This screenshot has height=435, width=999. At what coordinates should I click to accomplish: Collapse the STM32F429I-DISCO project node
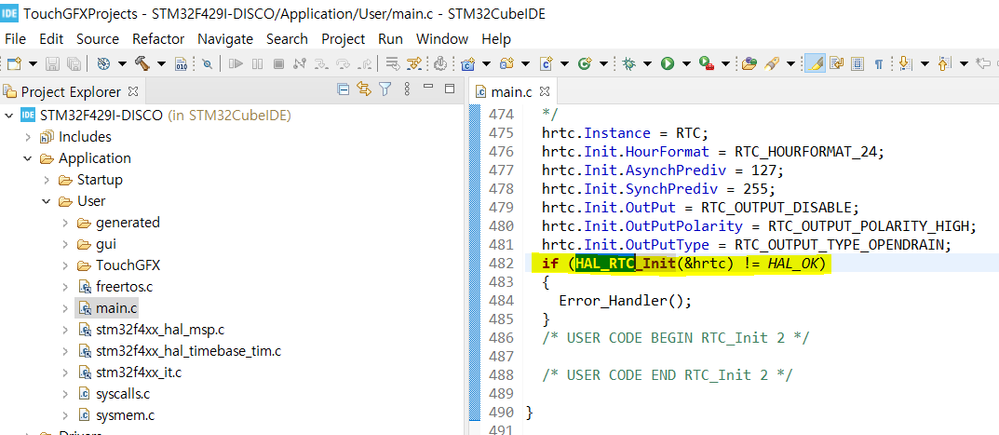[9, 115]
